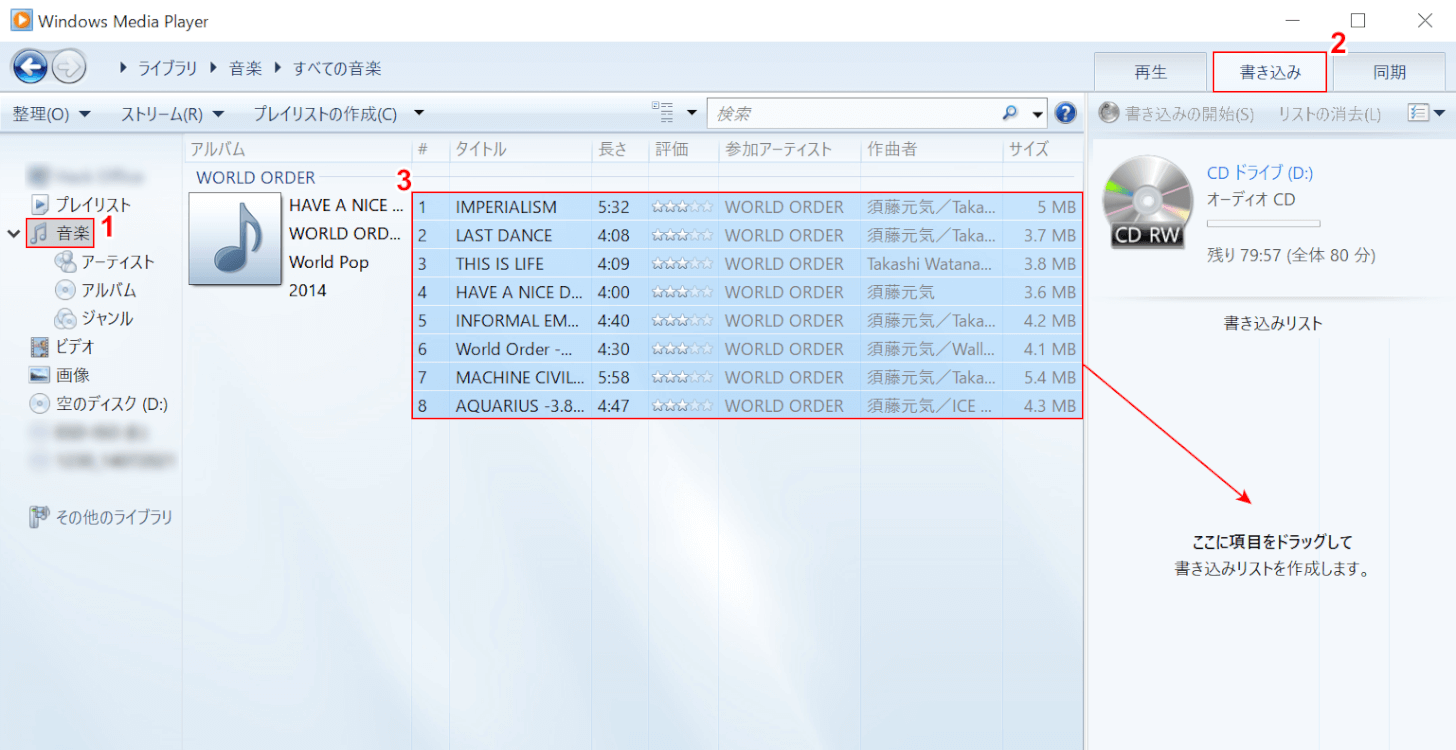Click the view options icon beside search
Screen dimensions: 1456x750
click(662, 111)
